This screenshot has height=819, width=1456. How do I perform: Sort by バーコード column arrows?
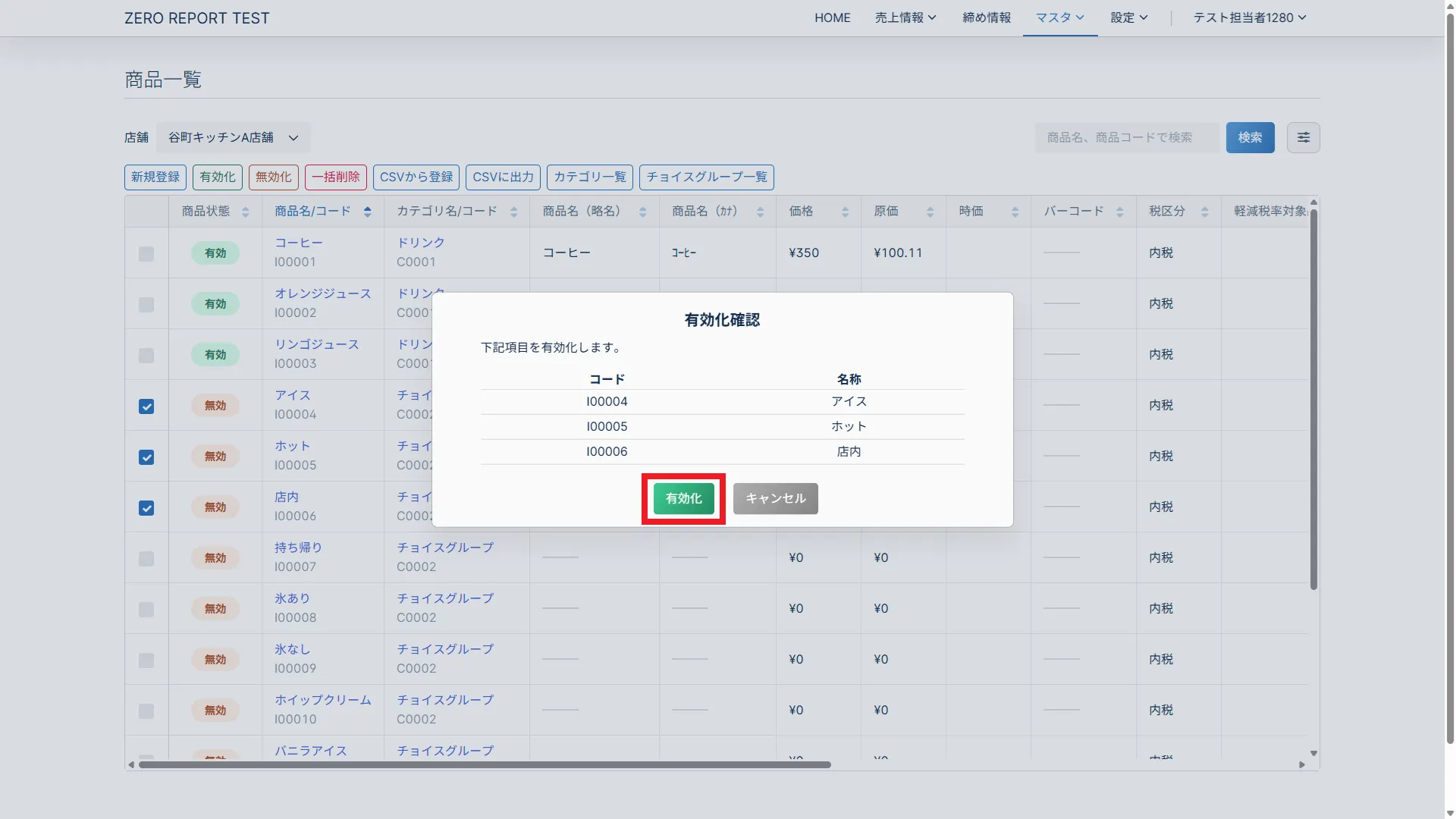pyautogui.click(x=1119, y=212)
